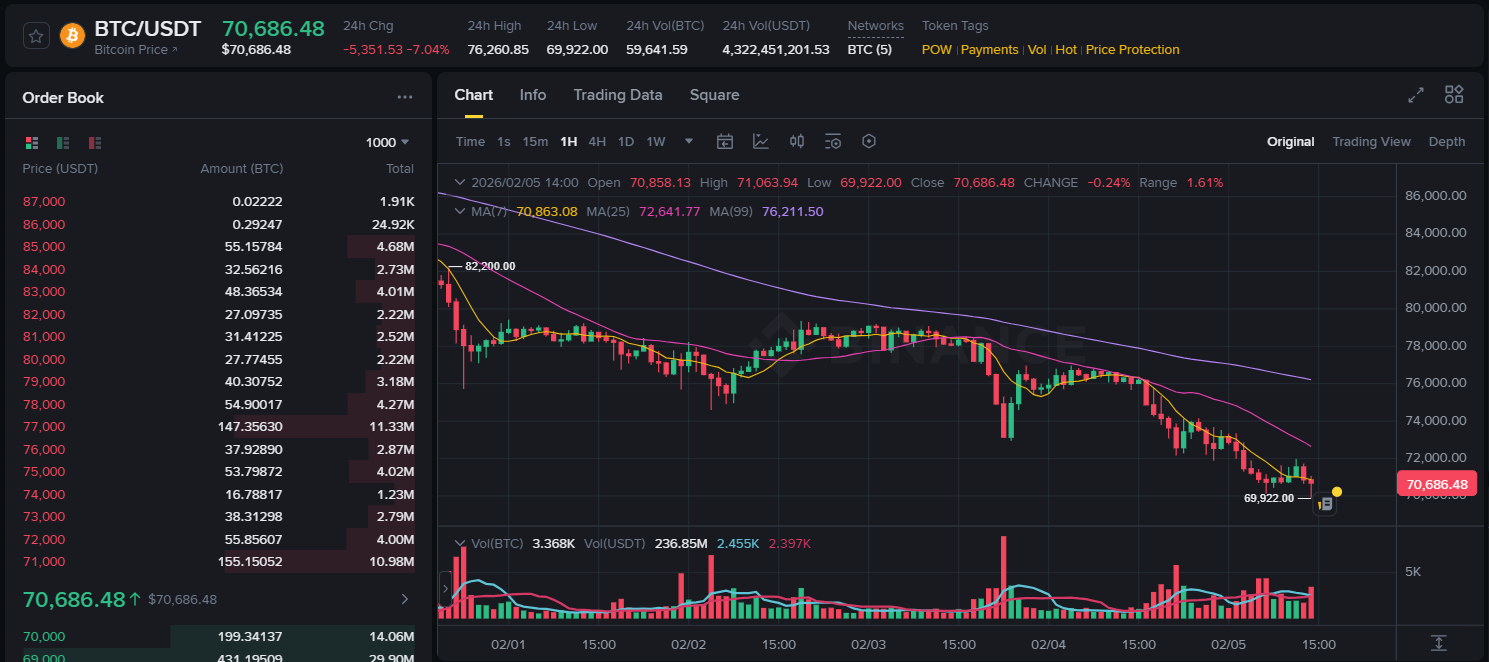Click the hexagon chart settings icon
This screenshot has width=1489, height=662.
pyautogui.click(x=869, y=141)
